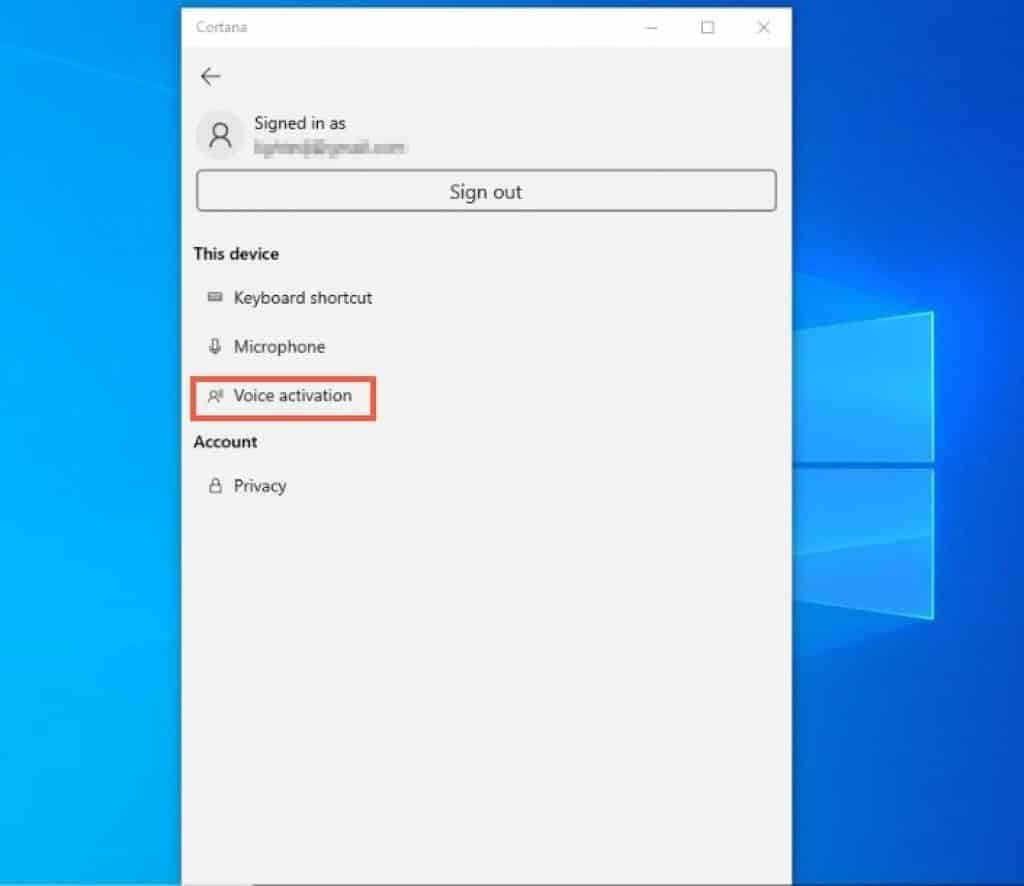
Task: Minimize the Cortana window
Action: point(651,27)
